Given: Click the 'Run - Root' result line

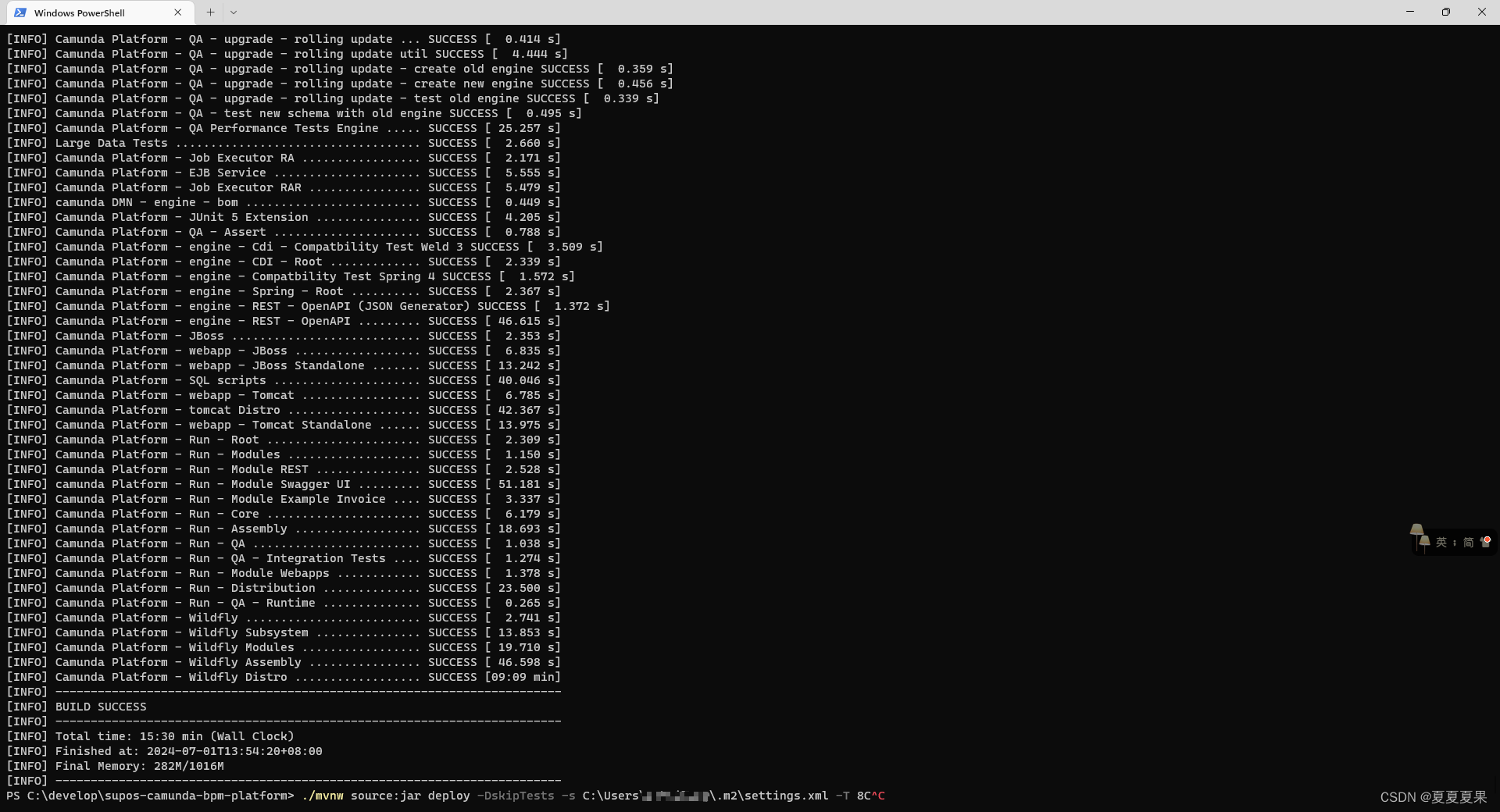Looking at the screenshot, I should pyautogui.click(x=284, y=440).
